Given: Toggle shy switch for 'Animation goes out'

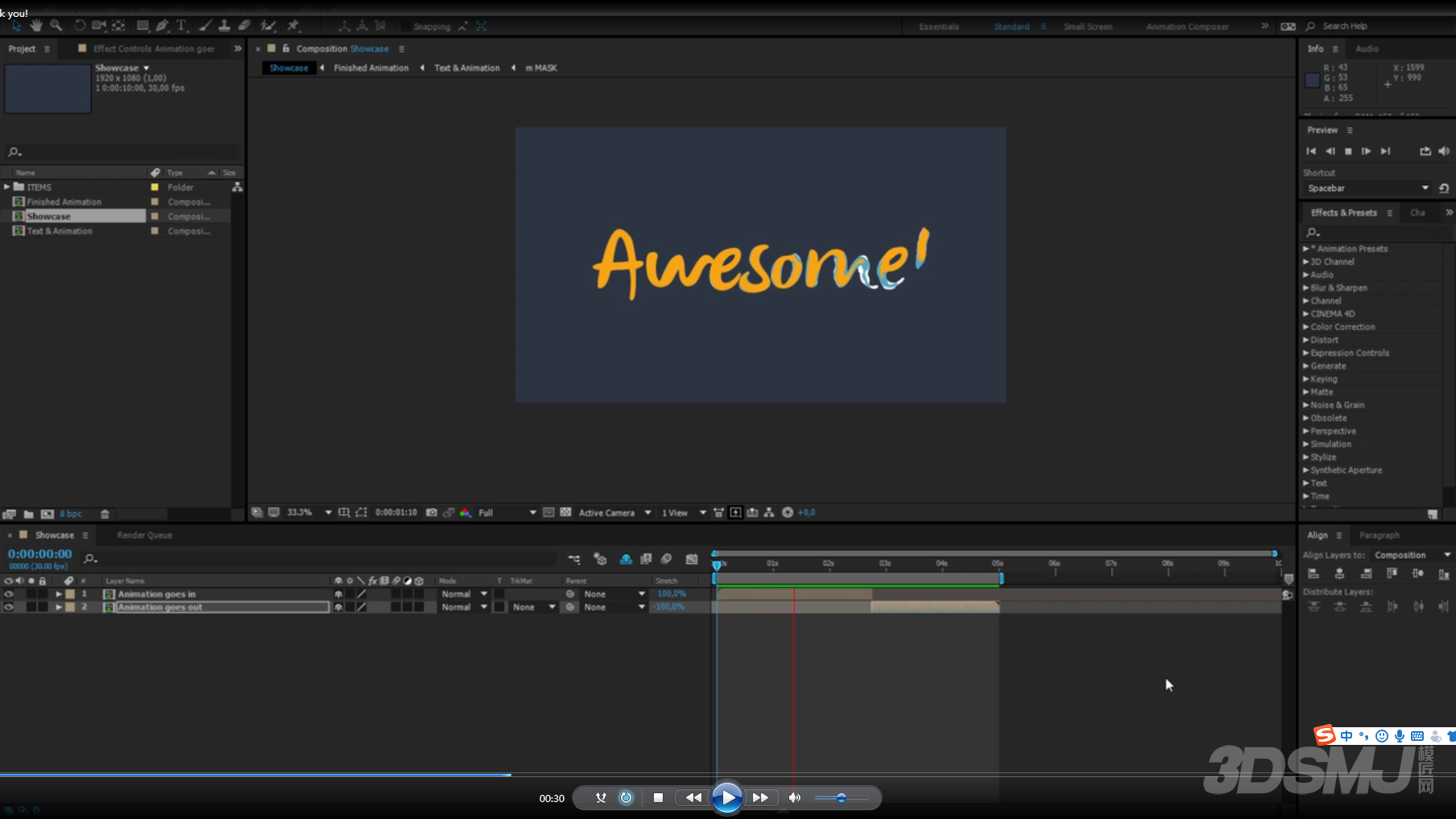Looking at the screenshot, I should pos(338,607).
